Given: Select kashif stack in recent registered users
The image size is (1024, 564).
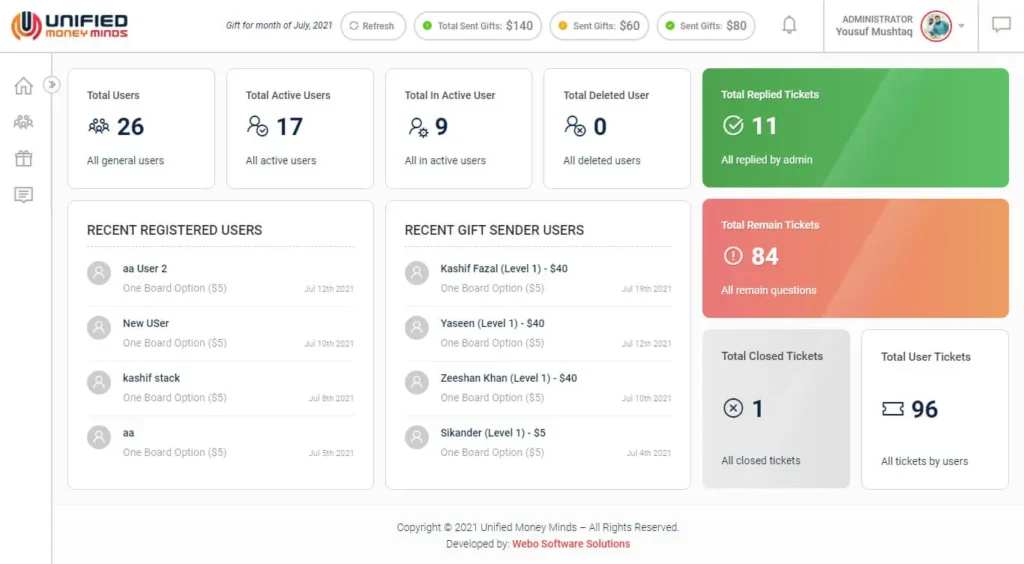Looking at the screenshot, I should tap(151, 378).
